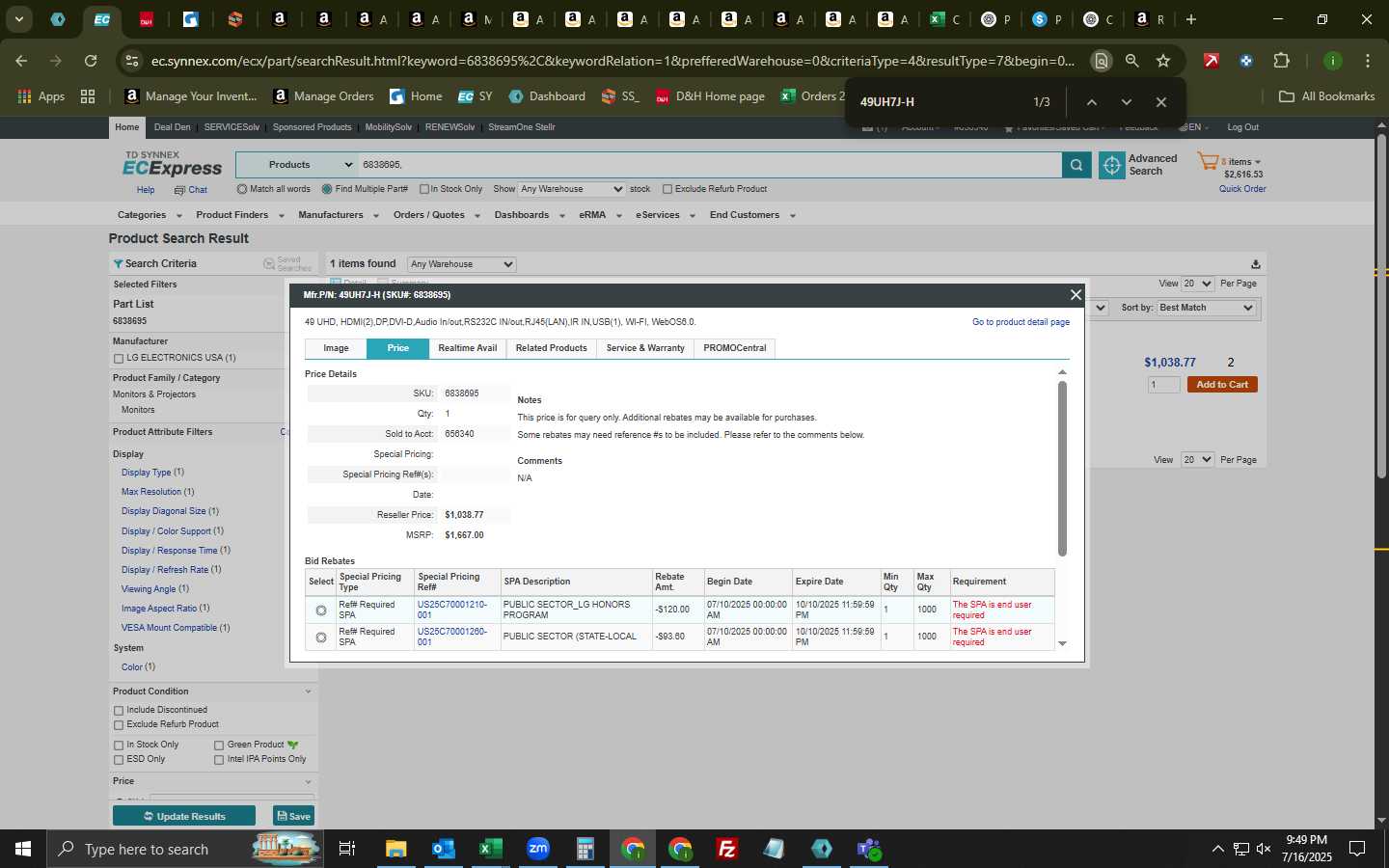Open top View per page dropdown

click(1197, 284)
